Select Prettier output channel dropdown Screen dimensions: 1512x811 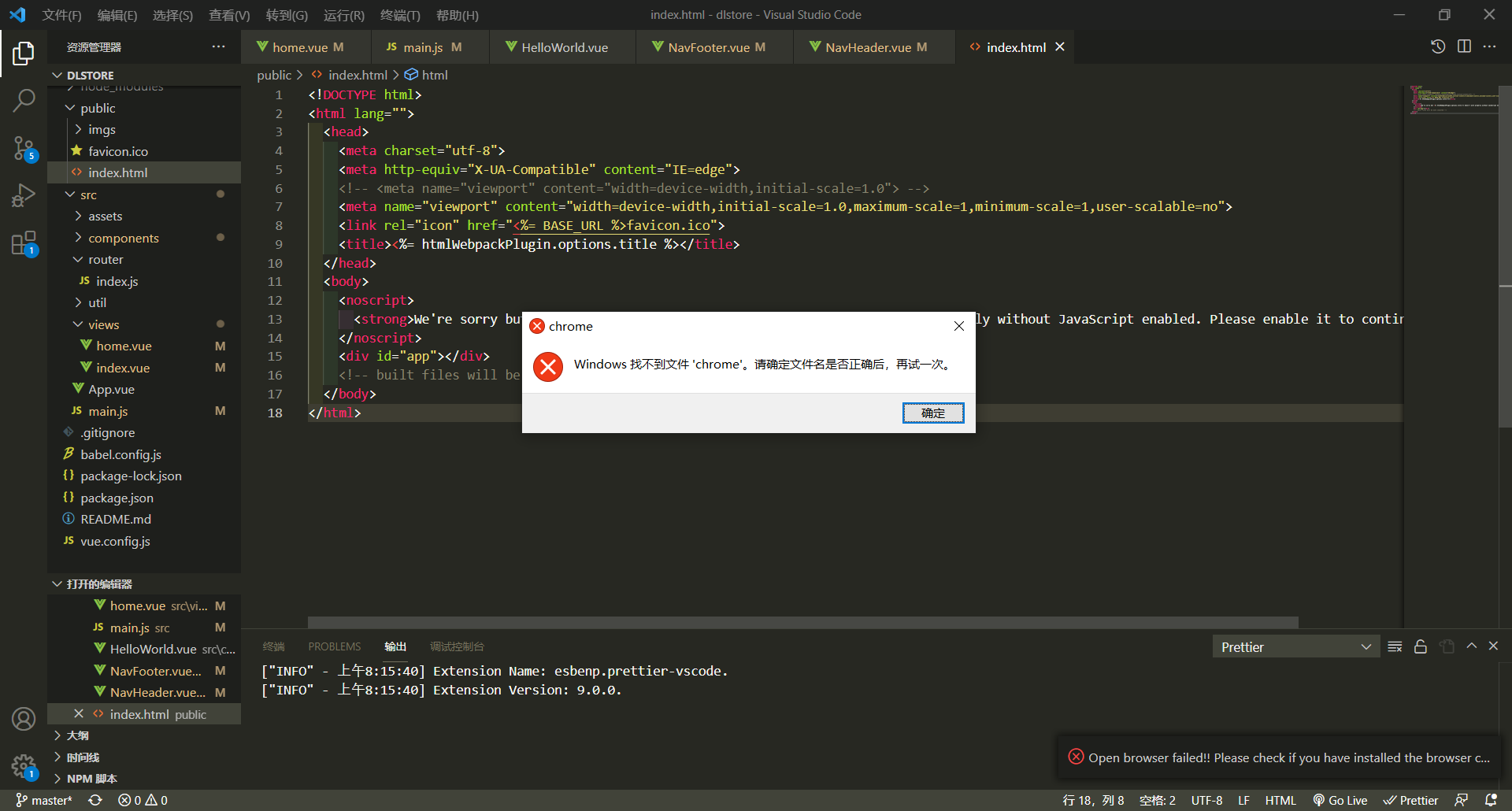click(x=1295, y=646)
